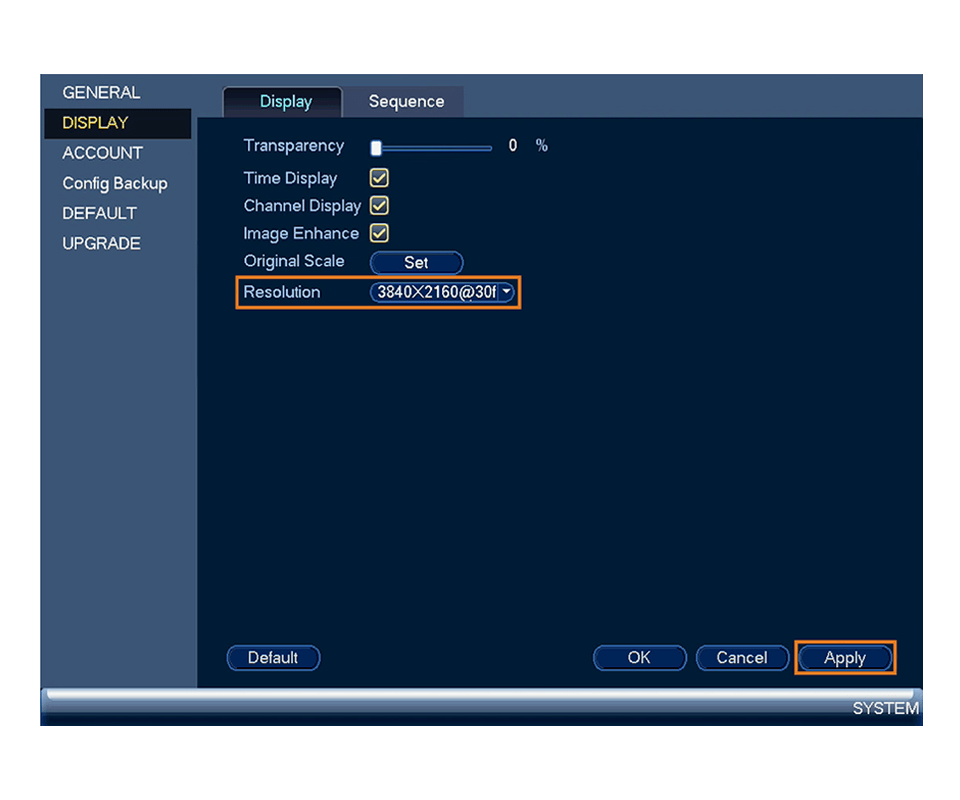Switch to the Sequence tab
Image resolution: width=960 pixels, height=800 pixels.
pos(406,102)
